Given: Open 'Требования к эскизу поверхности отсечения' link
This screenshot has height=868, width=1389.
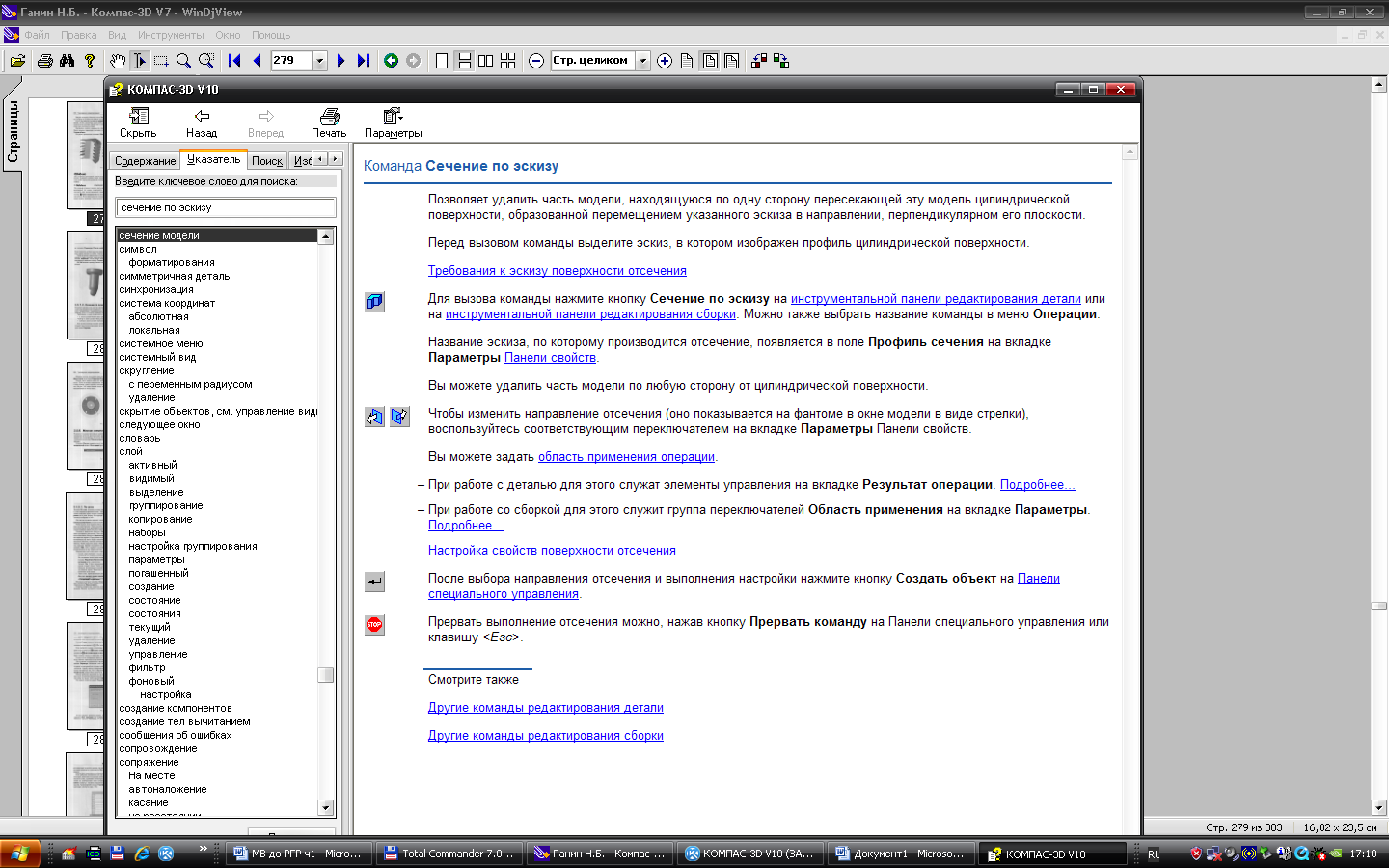Looking at the screenshot, I should (558, 271).
